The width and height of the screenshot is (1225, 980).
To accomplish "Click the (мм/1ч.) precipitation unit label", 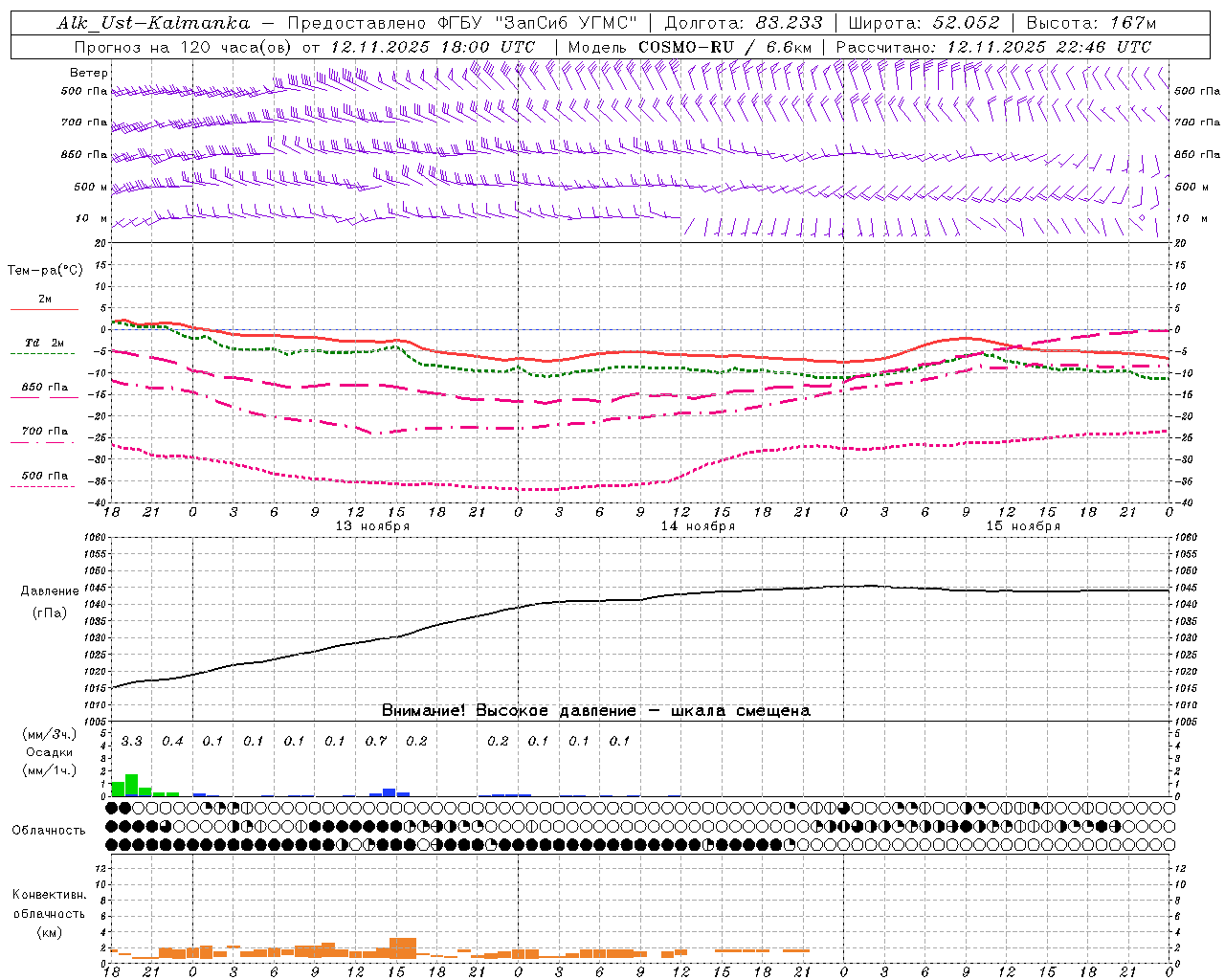I will [49, 769].
